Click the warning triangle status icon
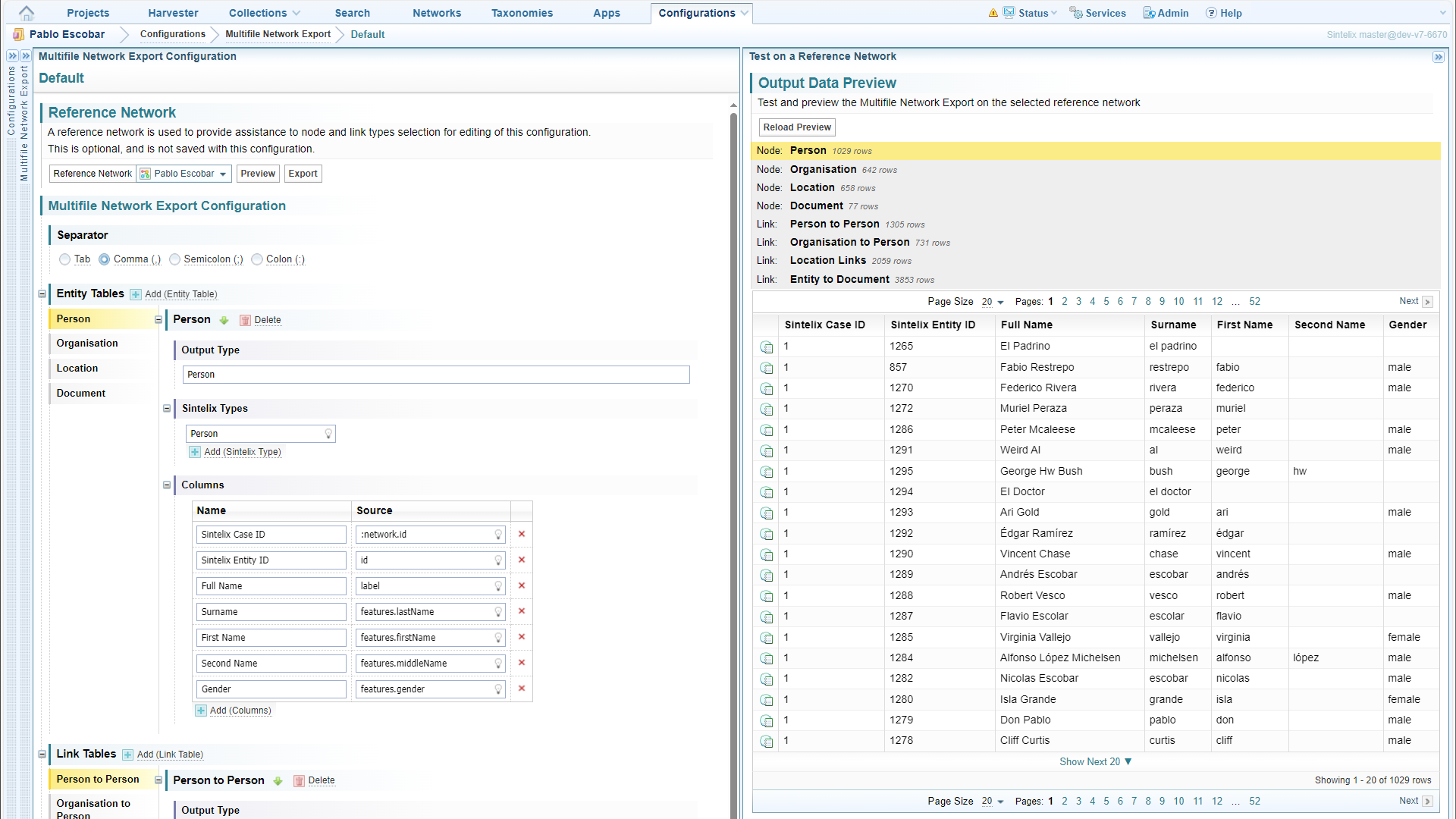The height and width of the screenshot is (819, 1456). [993, 13]
